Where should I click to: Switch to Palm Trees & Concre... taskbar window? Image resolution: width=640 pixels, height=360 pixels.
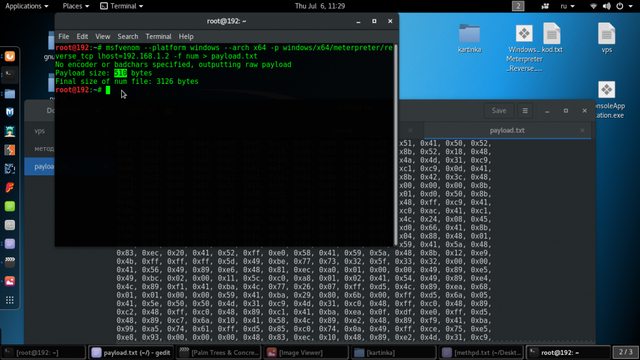pos(219,352)
